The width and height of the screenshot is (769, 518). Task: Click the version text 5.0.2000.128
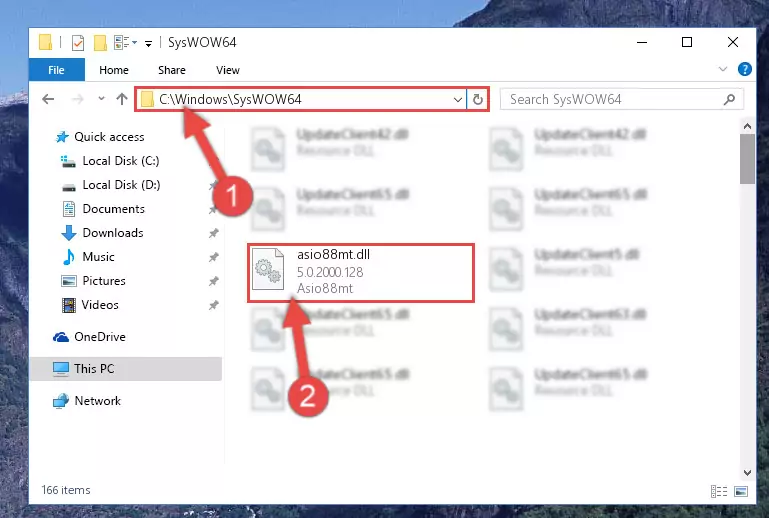point(330,272)
